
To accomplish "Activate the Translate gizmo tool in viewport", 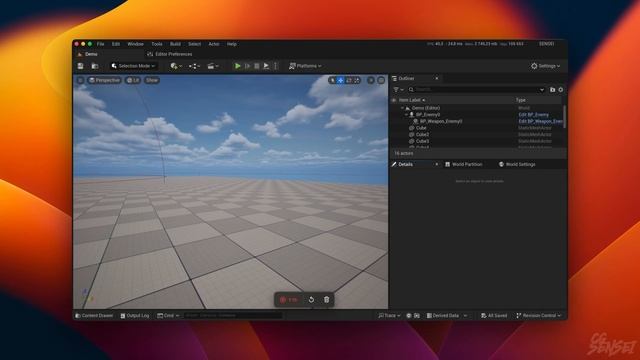I will point(341,80).
